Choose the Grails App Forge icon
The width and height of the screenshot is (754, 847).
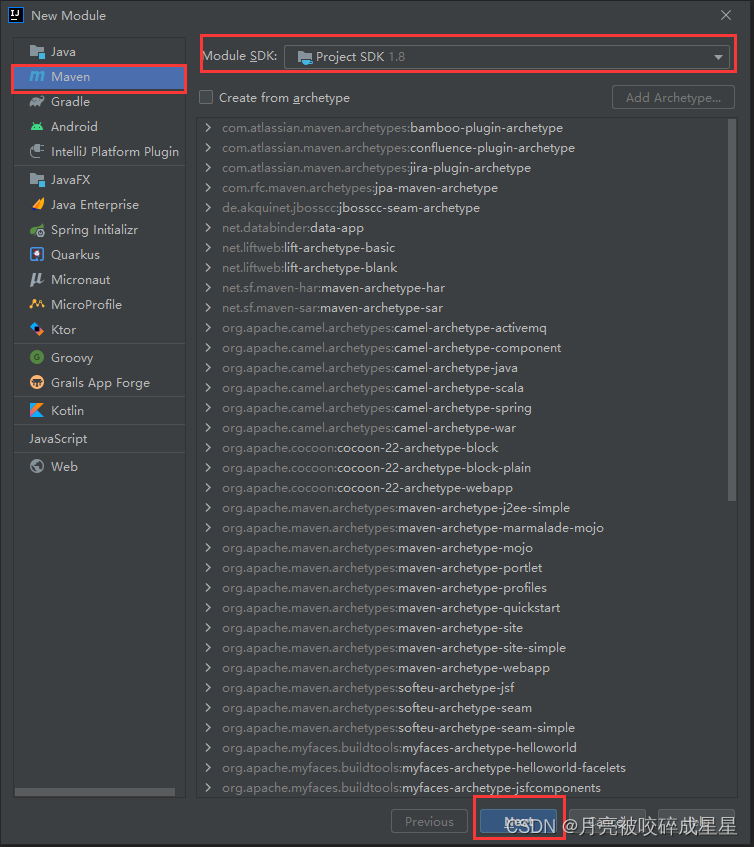(37, 382)
